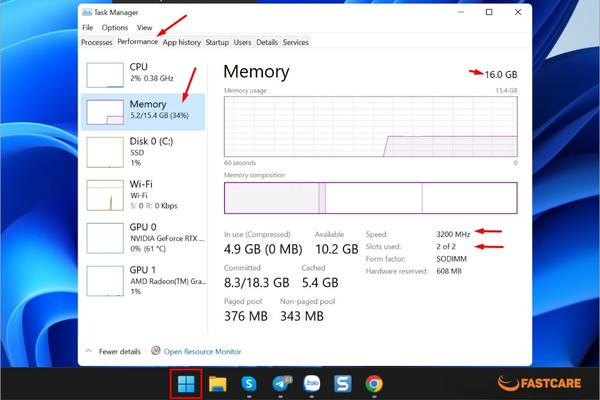Close the Task Manager window
Image resolution: width=600 pixels, height=400 pixels.
click(518, 12)
